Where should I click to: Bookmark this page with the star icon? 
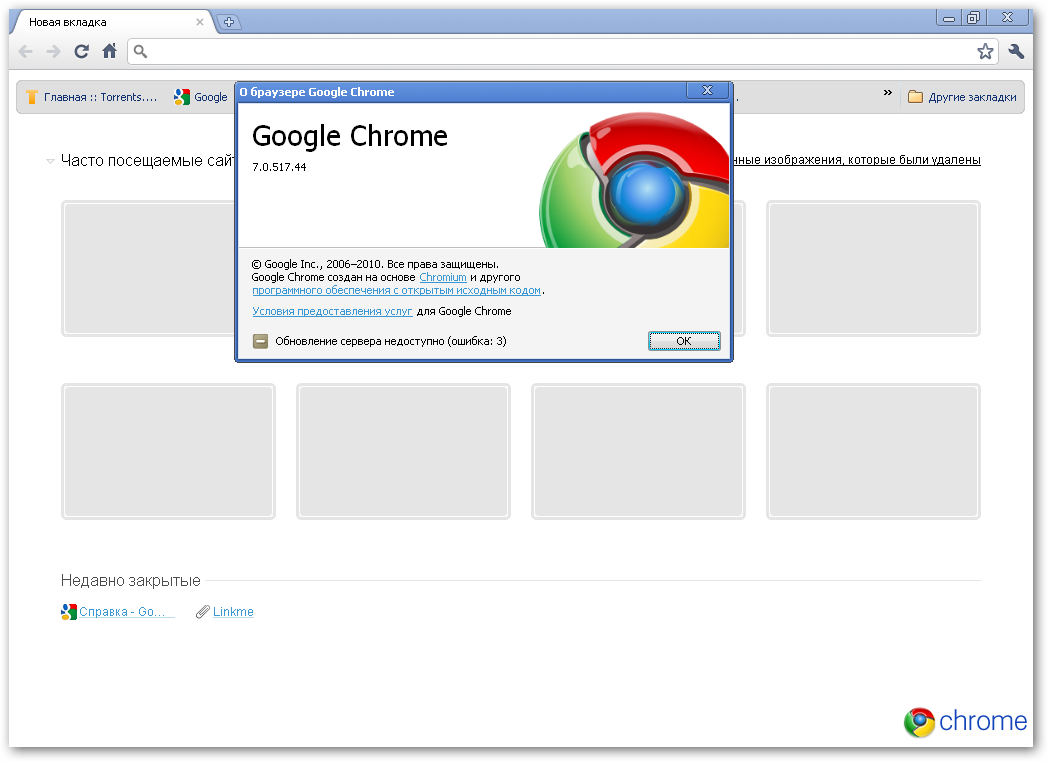click(985, 51)
